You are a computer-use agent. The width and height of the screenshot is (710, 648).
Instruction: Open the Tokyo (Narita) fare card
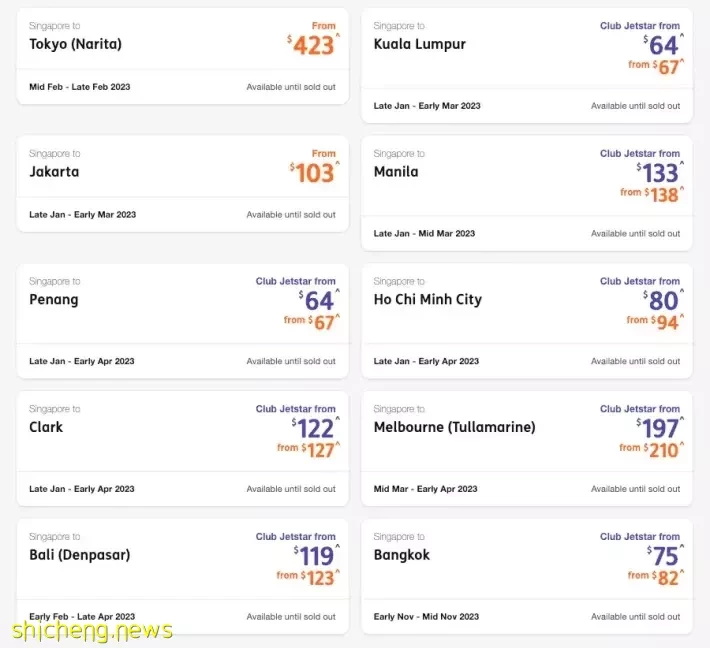click(182, 56)
